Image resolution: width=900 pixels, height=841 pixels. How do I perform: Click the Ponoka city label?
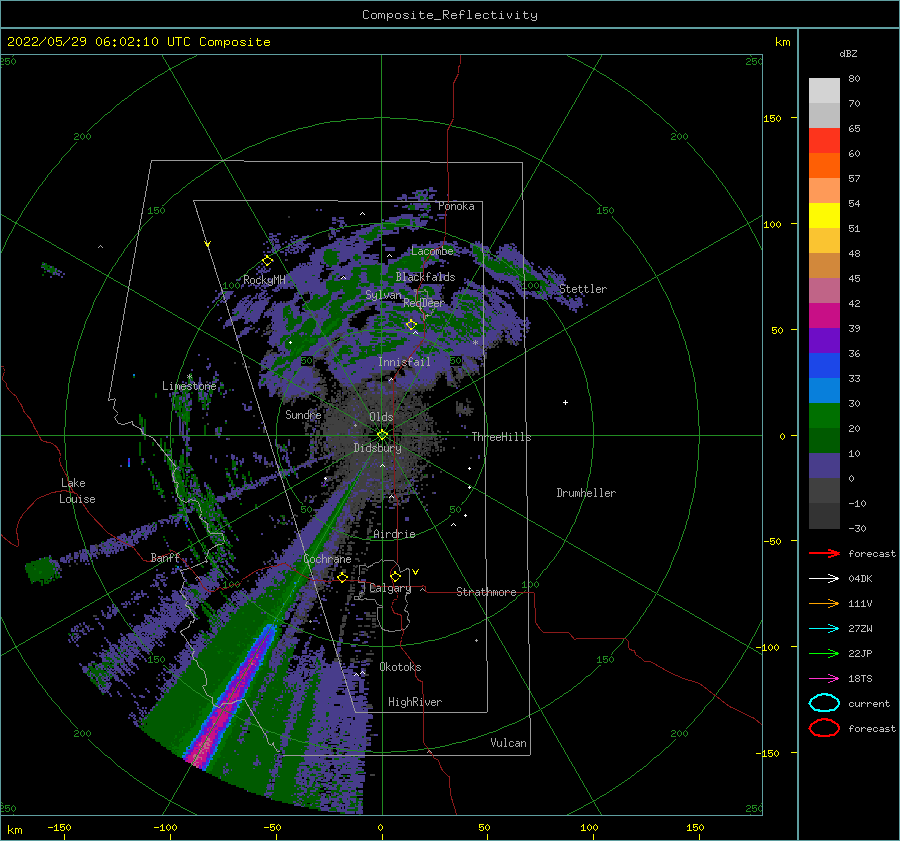(456, 206)
